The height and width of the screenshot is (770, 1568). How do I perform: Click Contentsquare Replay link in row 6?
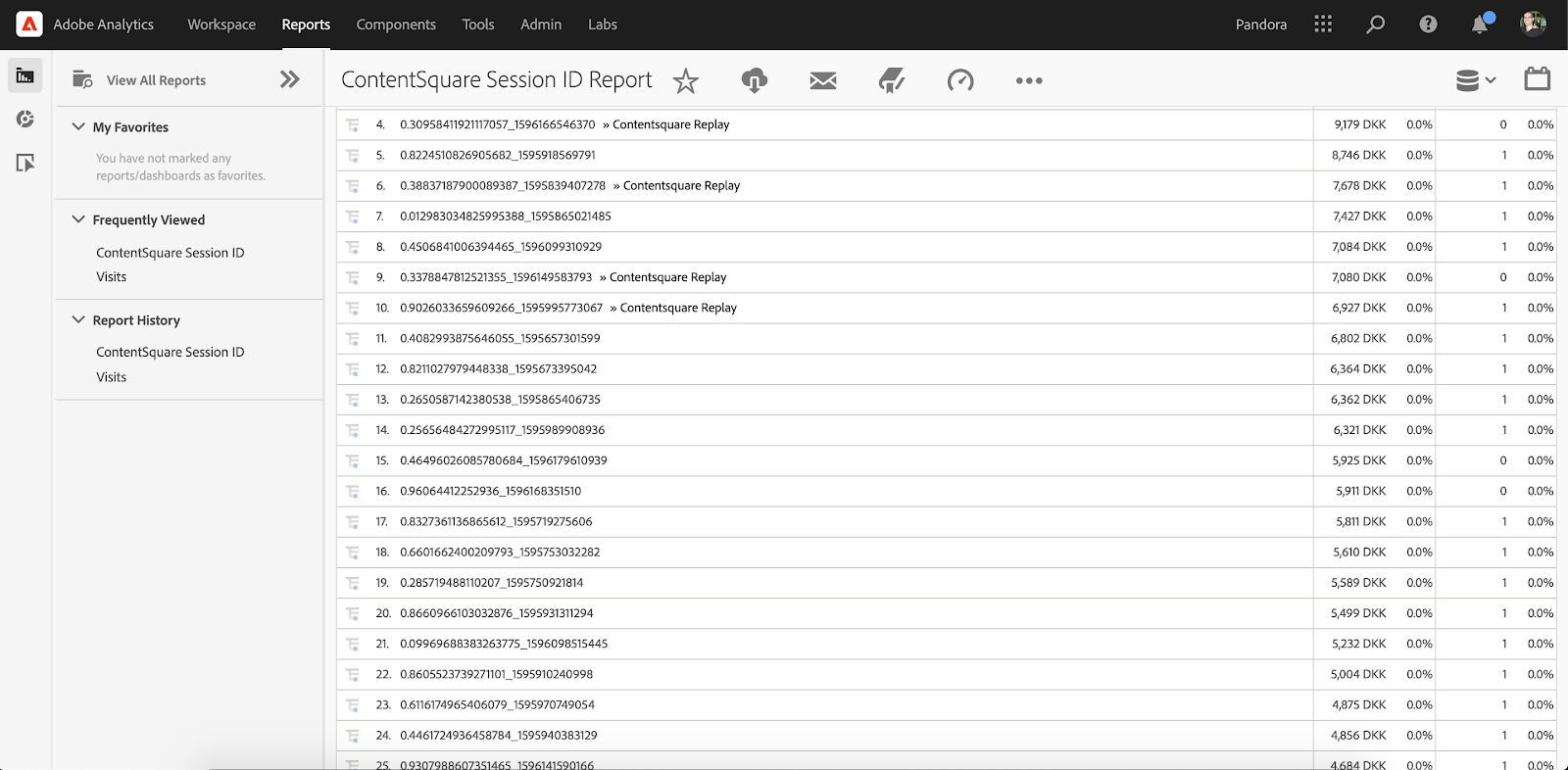pos(681,185)
